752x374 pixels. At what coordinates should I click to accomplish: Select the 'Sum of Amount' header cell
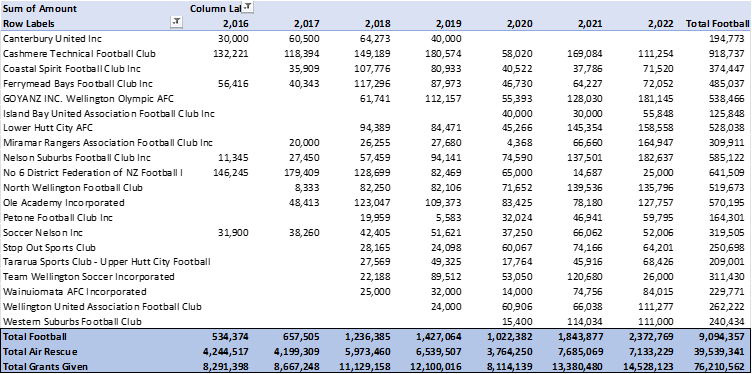(40, 9)
